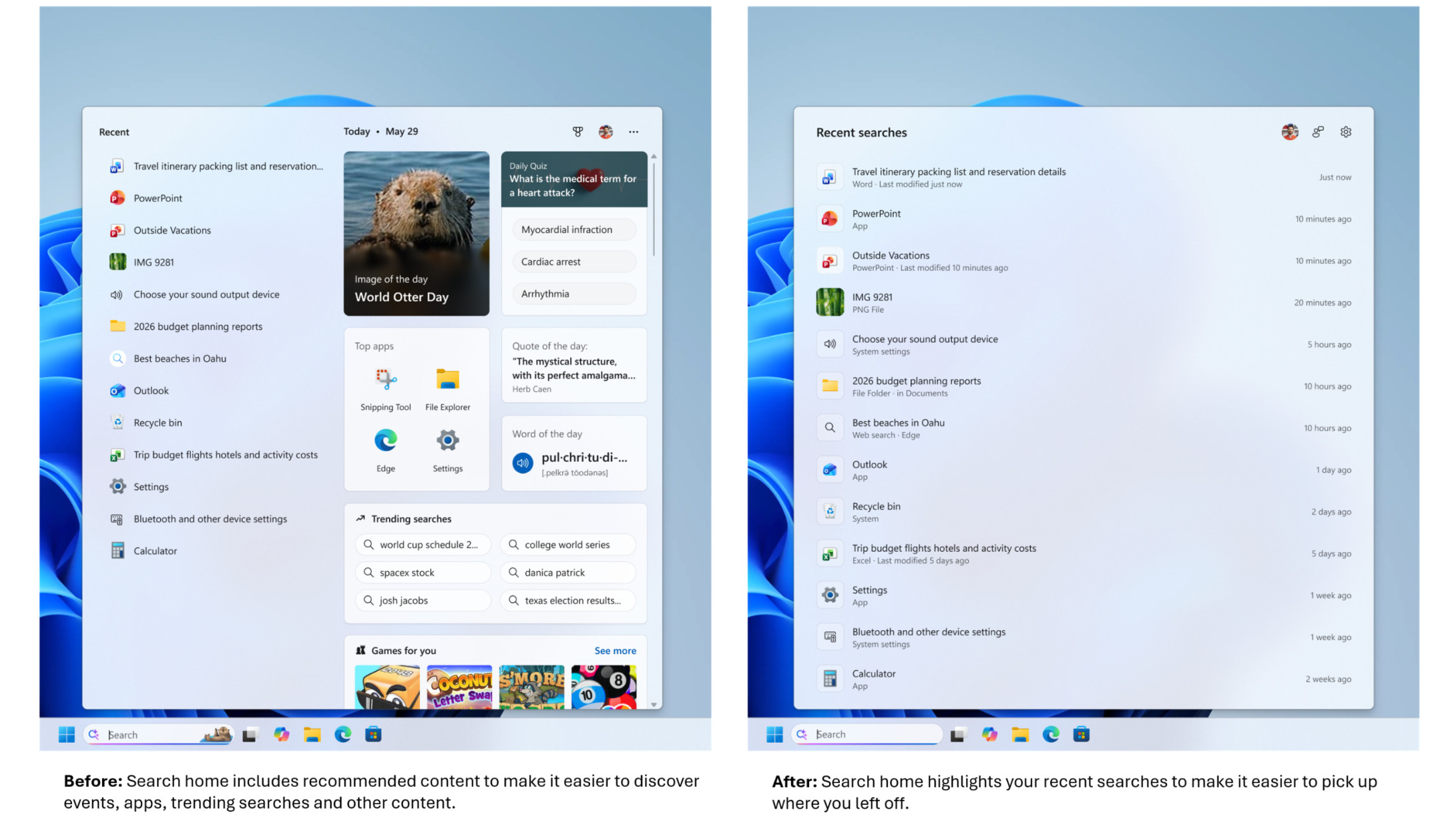This screenshot has width=1456, height=819.
Task: Open the rewards trophy icon in Before panel
Action: pyautogui.click(x=577, y=131)
